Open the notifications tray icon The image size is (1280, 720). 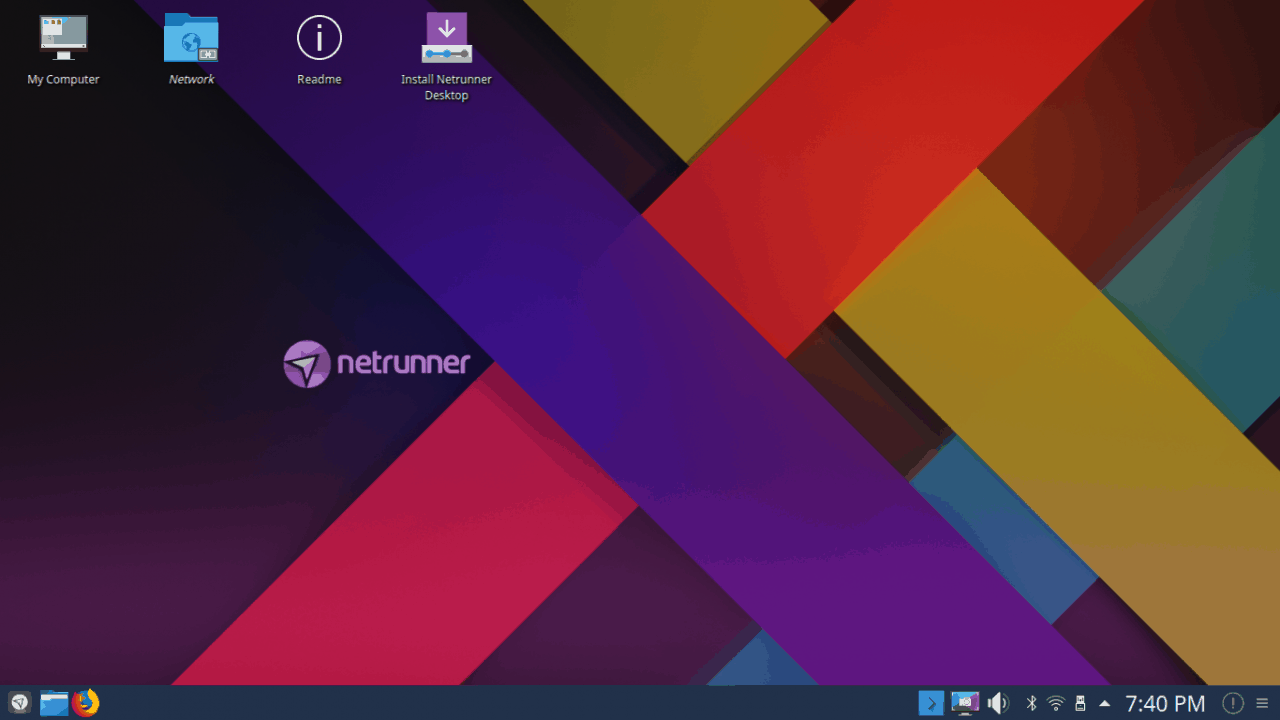(x=1231, y=703)
